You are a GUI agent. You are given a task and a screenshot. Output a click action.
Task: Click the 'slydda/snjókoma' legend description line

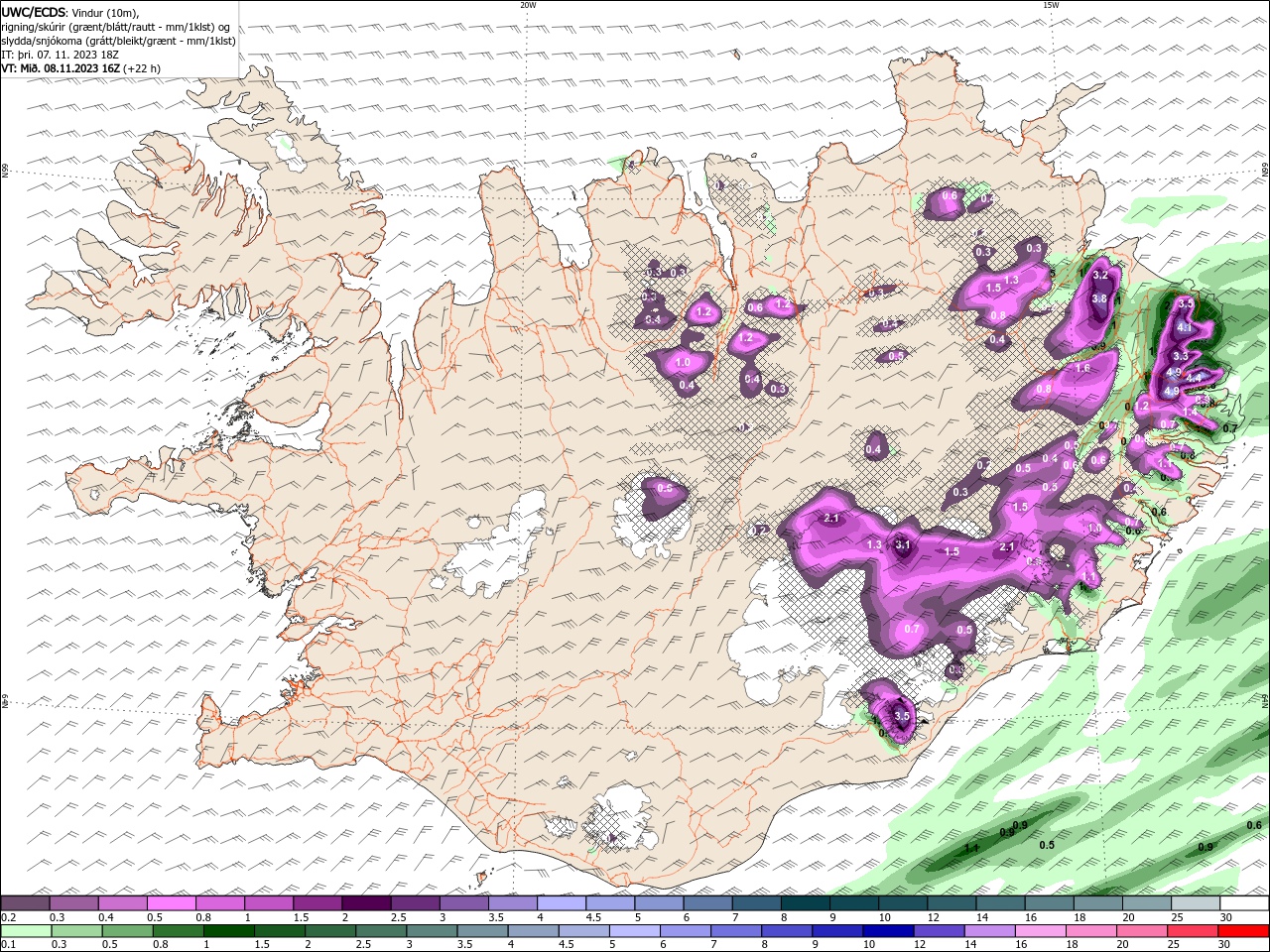[118, 41]
